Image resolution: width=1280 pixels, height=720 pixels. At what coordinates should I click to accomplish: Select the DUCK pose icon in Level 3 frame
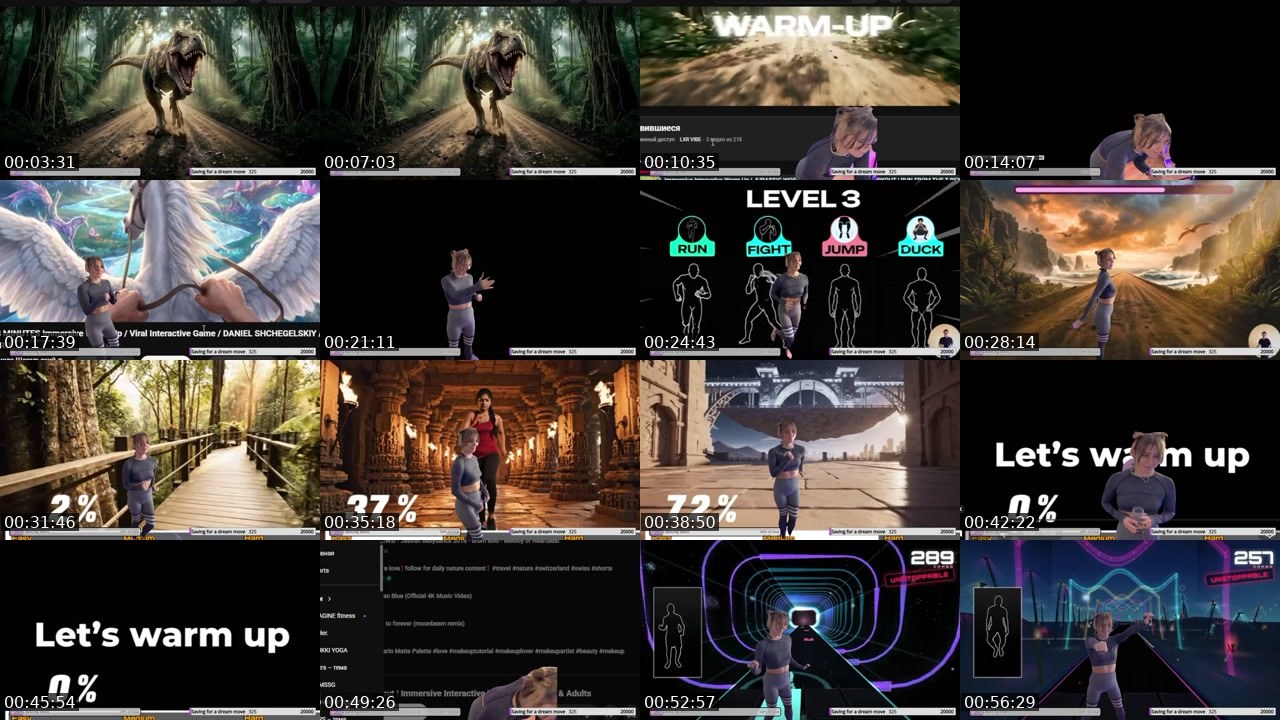(x=920, y=236)
